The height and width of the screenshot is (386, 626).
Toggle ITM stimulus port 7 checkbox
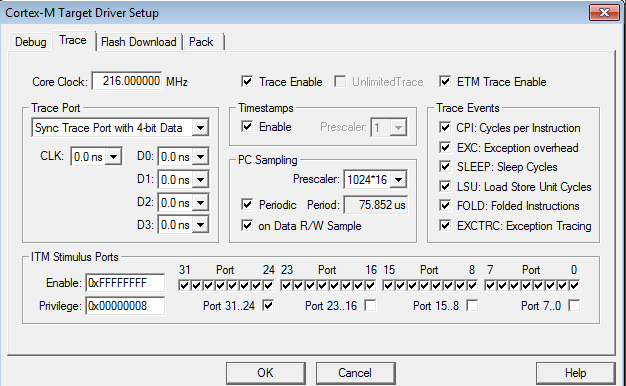tap(490, 285)
